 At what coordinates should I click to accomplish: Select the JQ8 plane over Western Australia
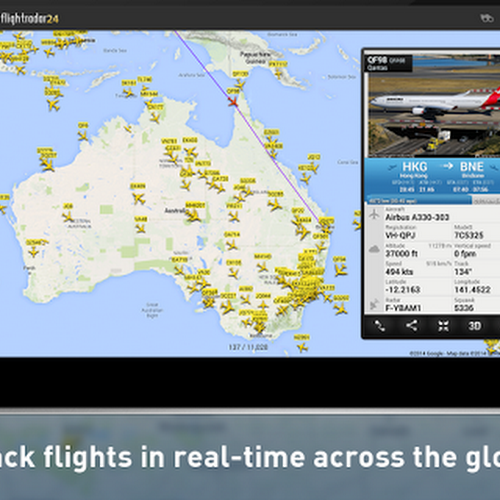(68, 217)
